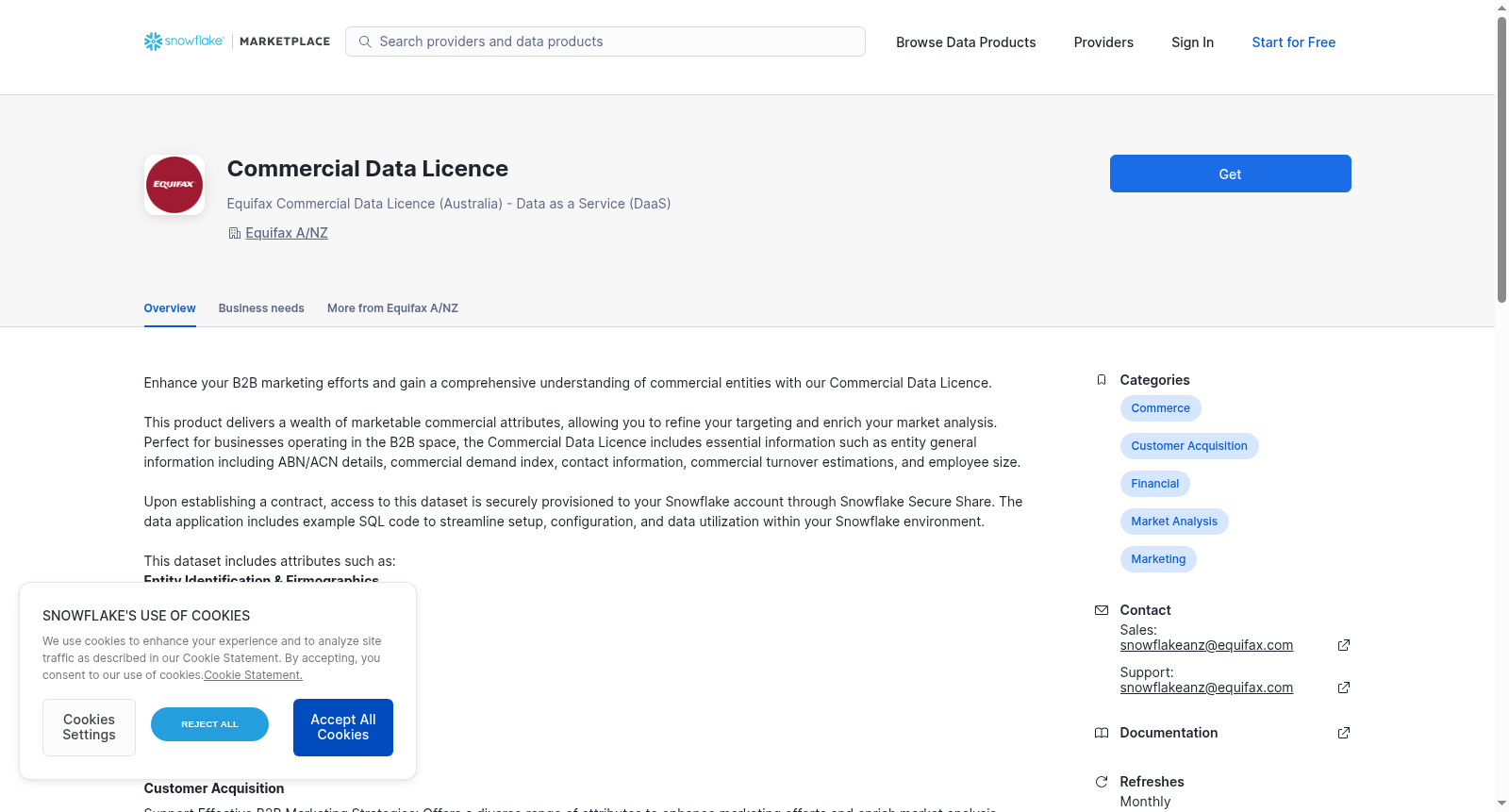Click the Categories heading
The height and width of the screenshot is (812, 1509).
pos(1154,380)
